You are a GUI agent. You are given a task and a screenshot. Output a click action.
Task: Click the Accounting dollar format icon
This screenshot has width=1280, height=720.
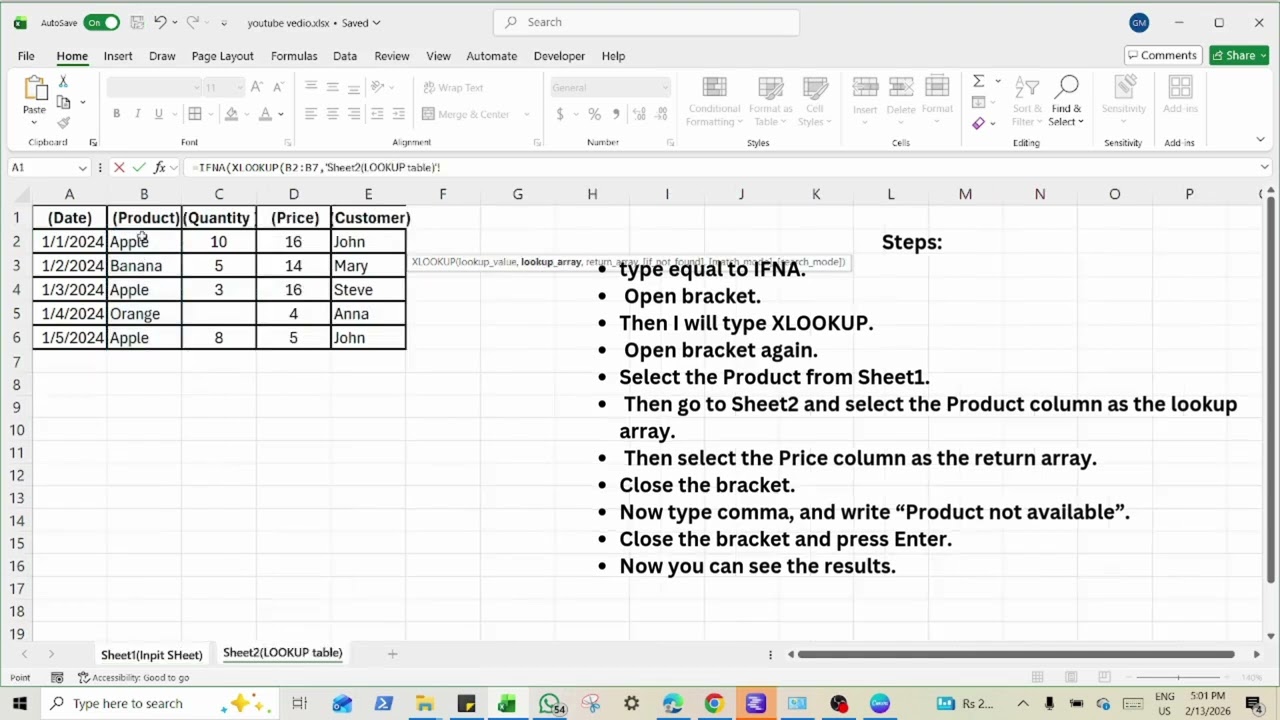click(560, 114)
